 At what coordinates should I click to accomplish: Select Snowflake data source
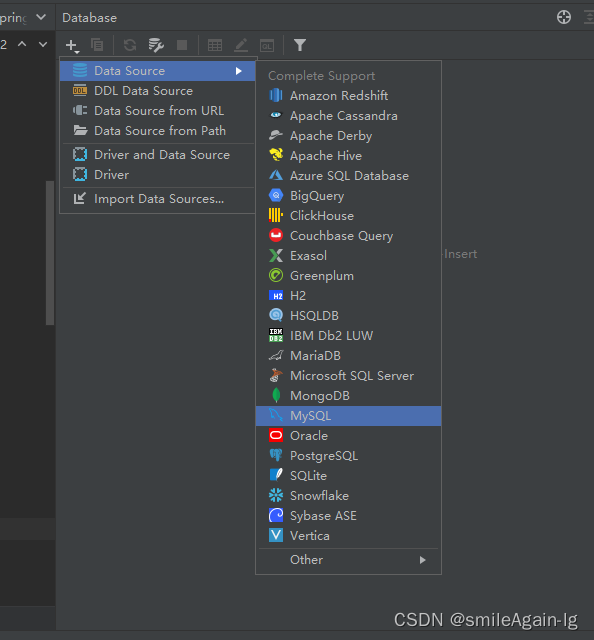pyautogui.click(x=348, y=496)
